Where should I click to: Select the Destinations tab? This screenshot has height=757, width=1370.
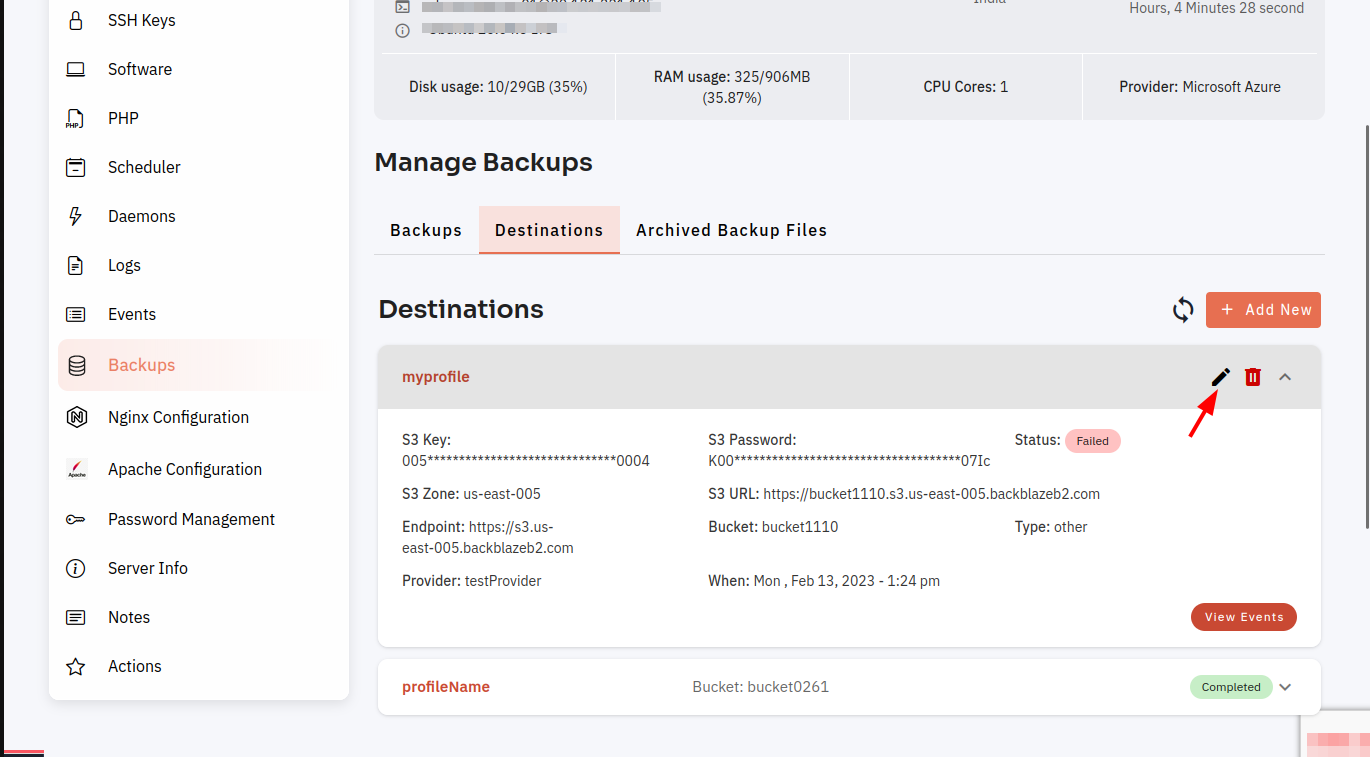(x=549, y=230)
